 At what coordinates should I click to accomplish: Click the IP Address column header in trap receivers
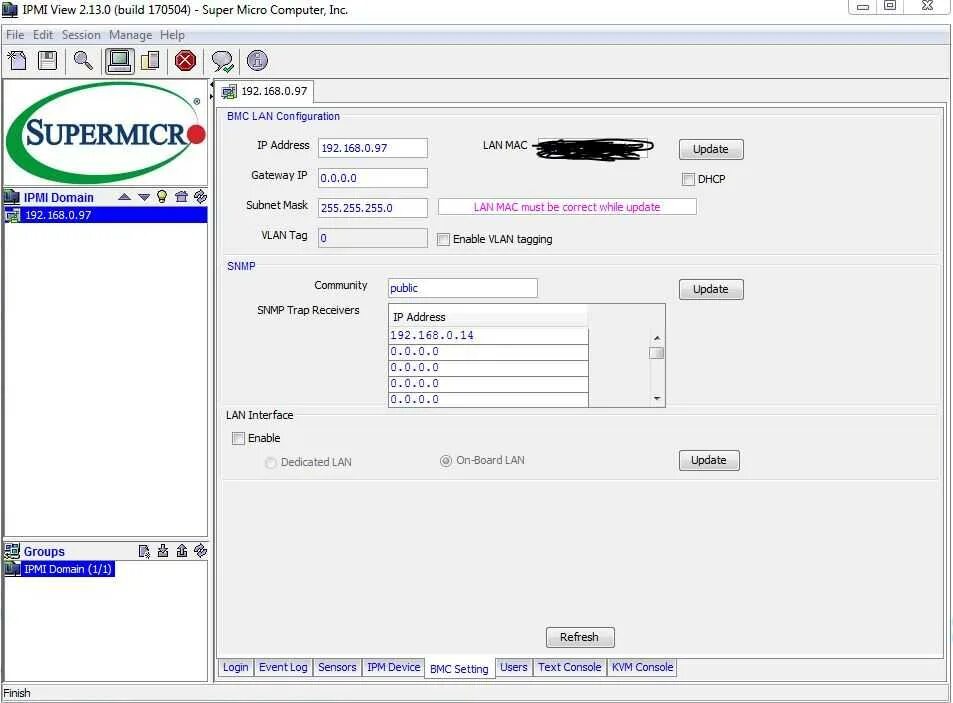click(x=488, y=317)
